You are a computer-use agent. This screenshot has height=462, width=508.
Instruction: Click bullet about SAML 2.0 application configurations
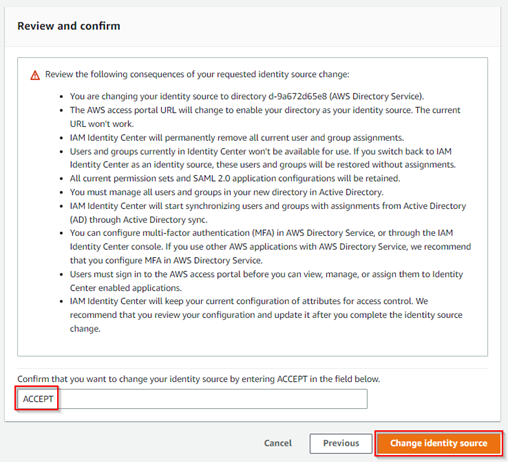click(x=235, y=178)
